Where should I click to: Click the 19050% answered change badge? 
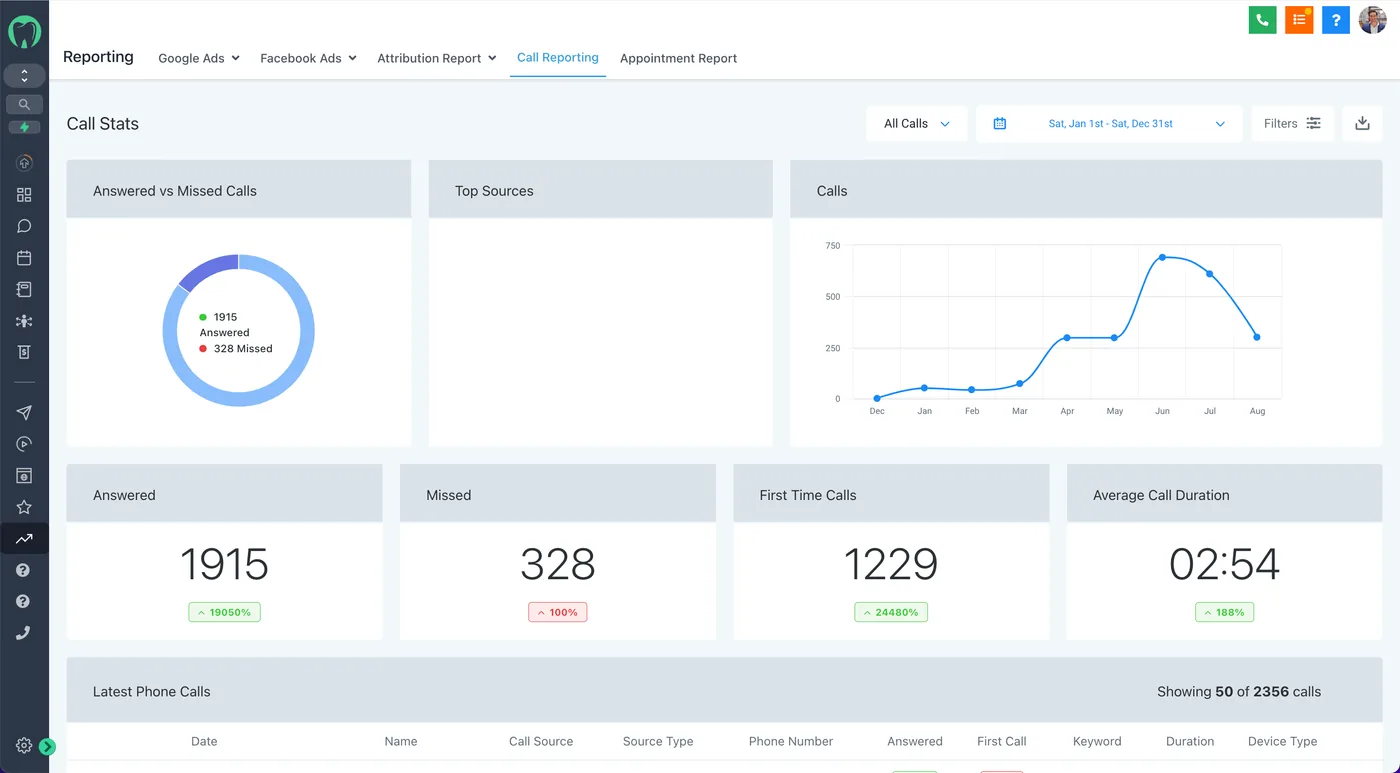point(224,612)
